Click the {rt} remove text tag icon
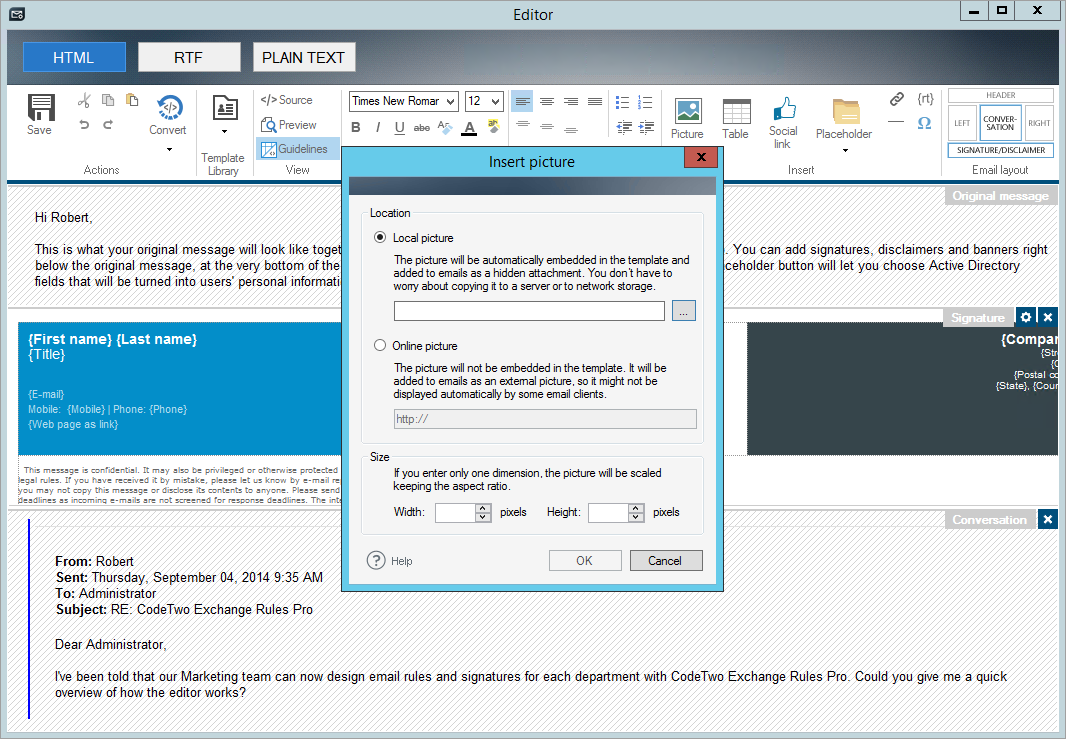Image resolution: width=1066 pixels, height=739 pixels. point(925,99)
